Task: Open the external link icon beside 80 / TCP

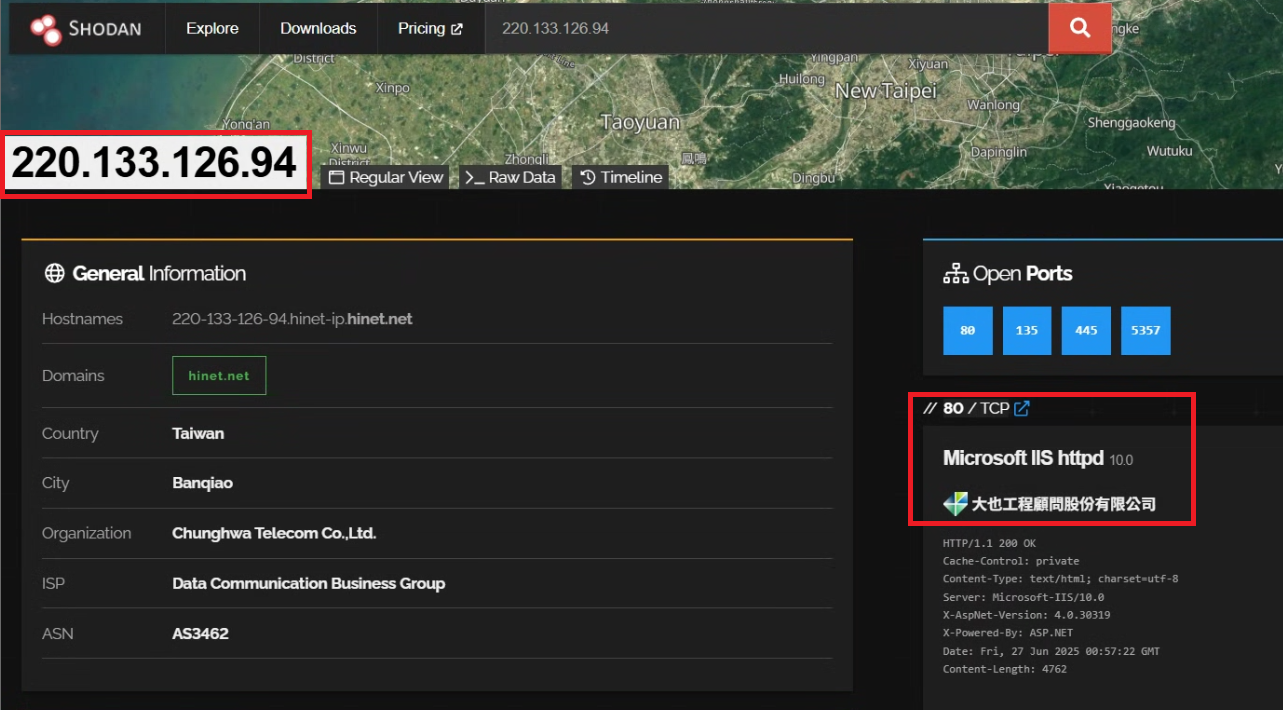Action: (x=1022, y=408)
